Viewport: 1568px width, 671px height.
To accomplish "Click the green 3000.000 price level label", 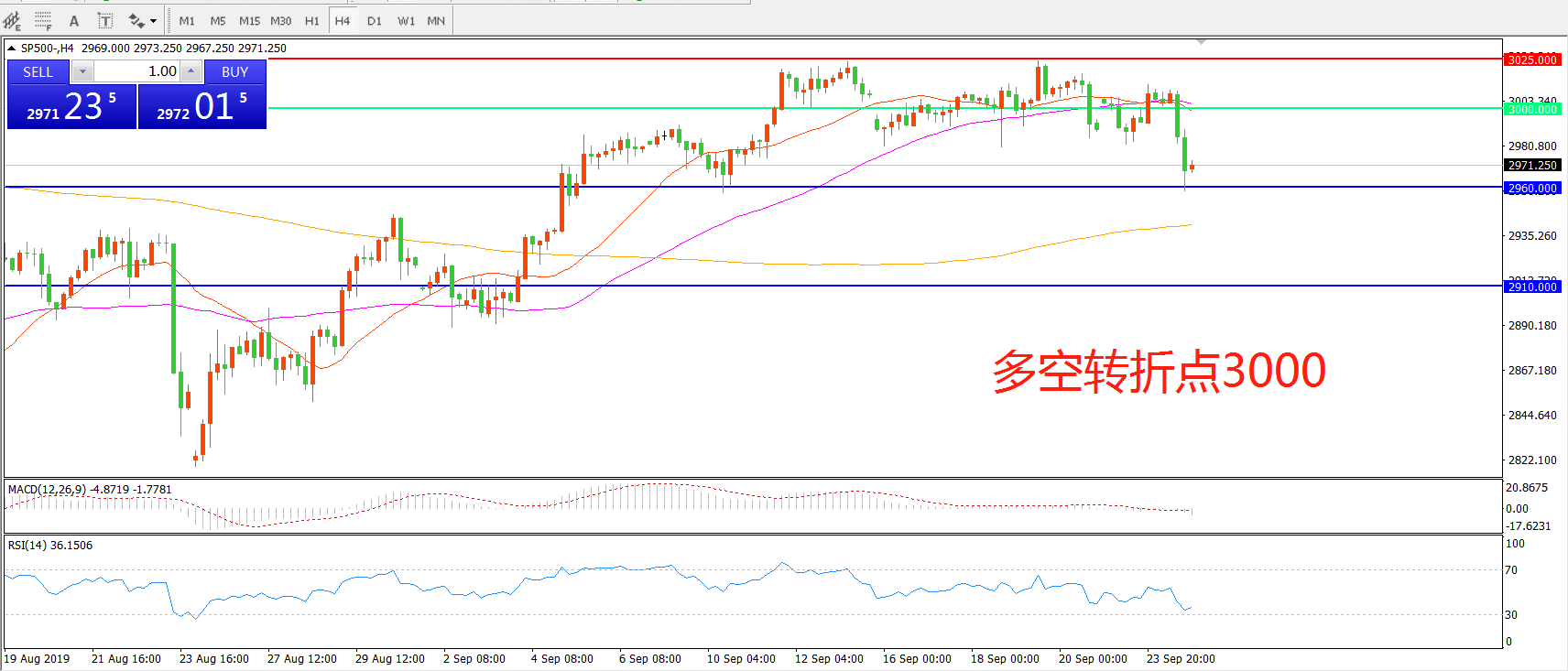I will click(x=1532, y=109).
